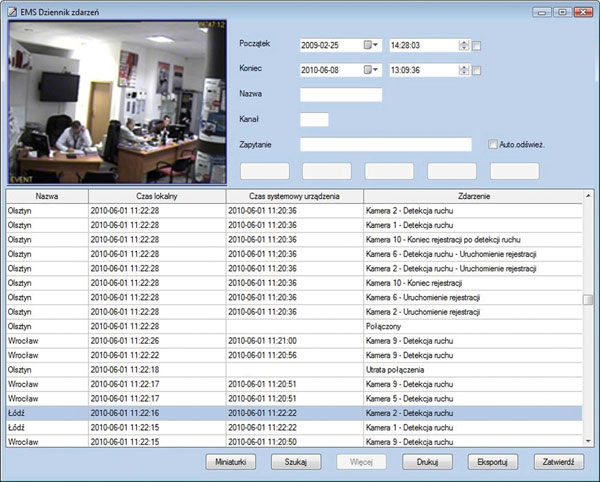
Task: Minimize the EMS Dziennik zdarzeń window
Action: click(541, 12)
